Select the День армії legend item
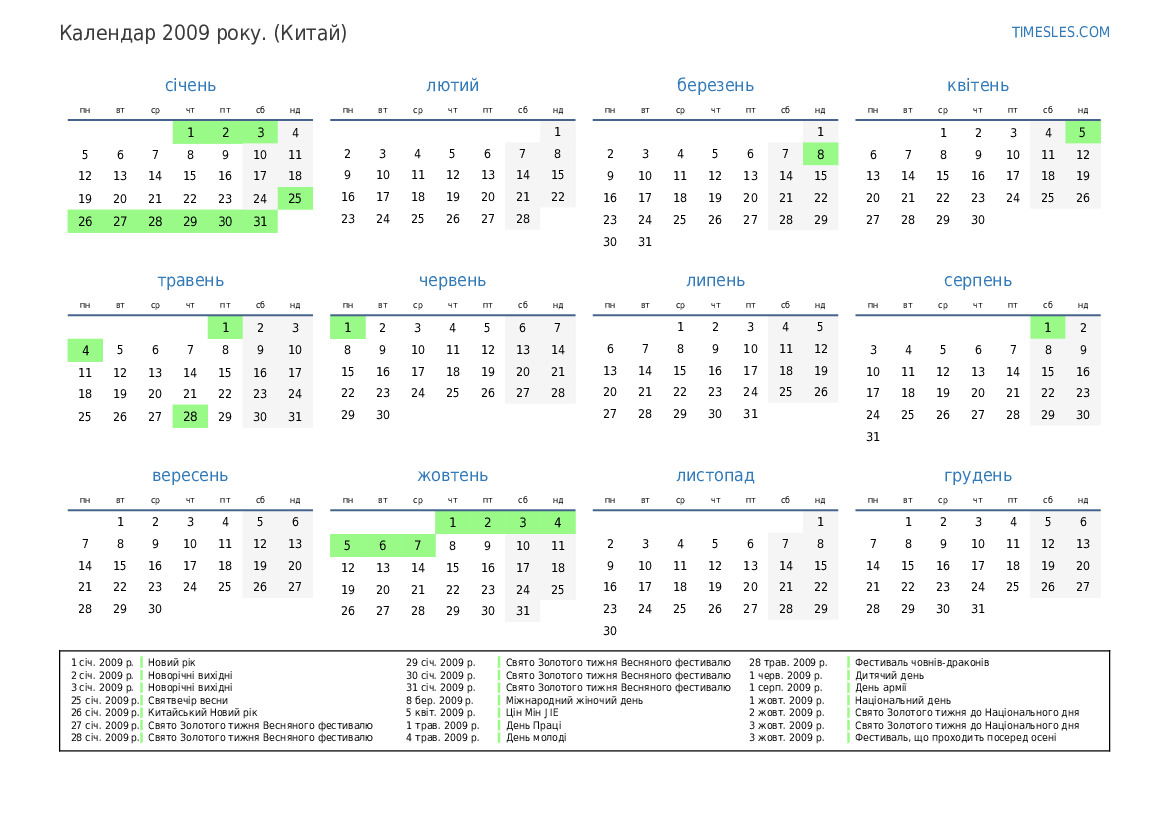 point(882,688)
